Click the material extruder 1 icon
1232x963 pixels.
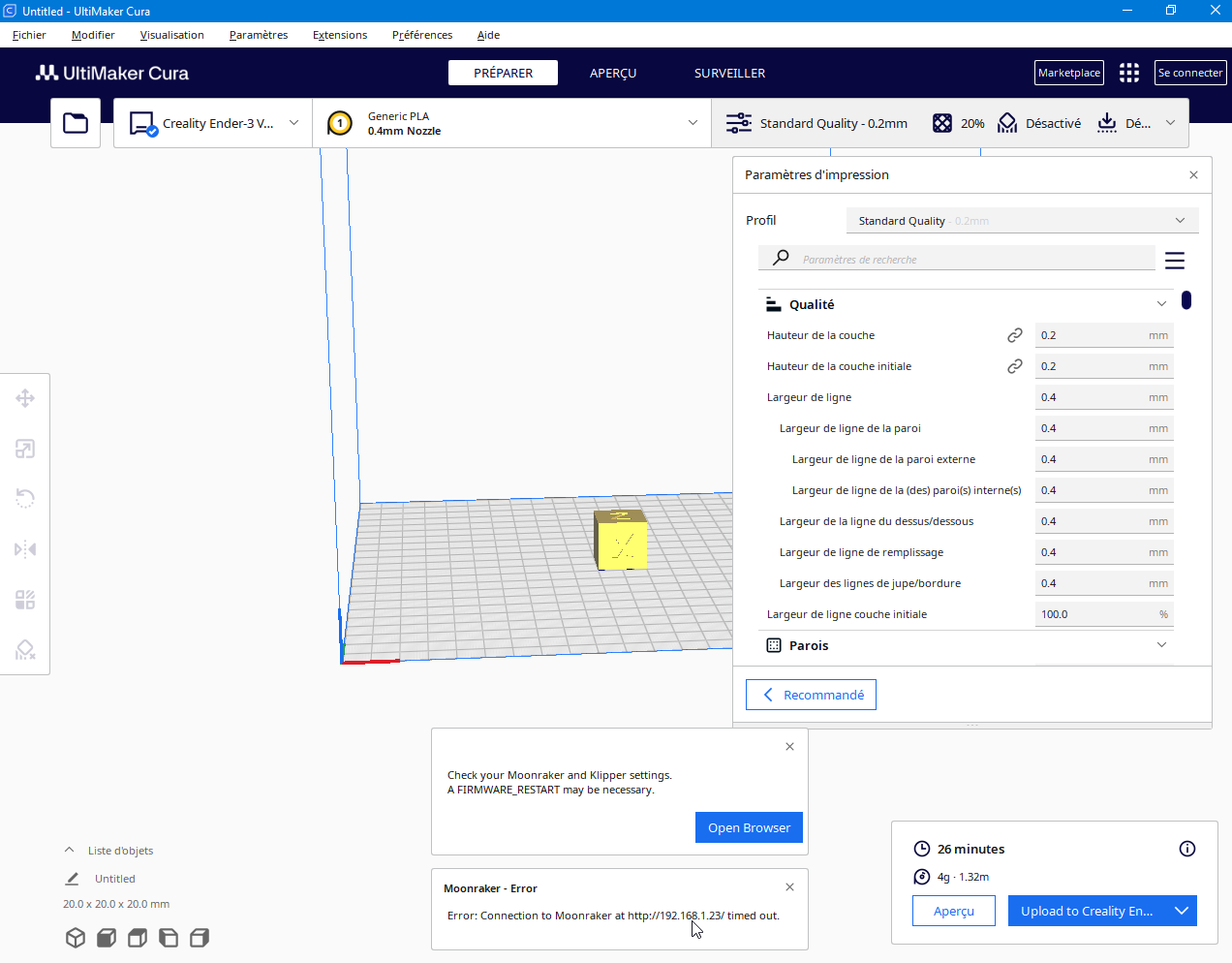point(340,123)
